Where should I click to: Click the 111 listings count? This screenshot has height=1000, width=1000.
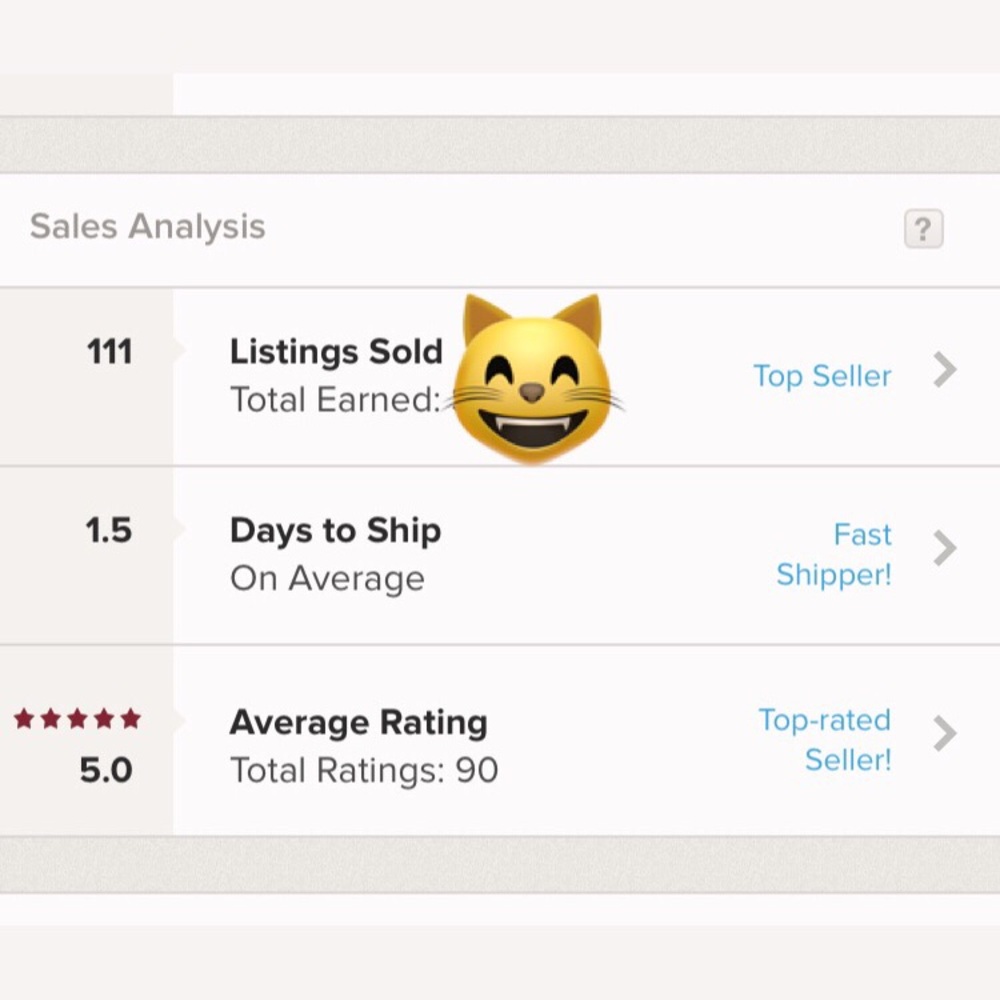pyautogui.click(x=110, y=352)
